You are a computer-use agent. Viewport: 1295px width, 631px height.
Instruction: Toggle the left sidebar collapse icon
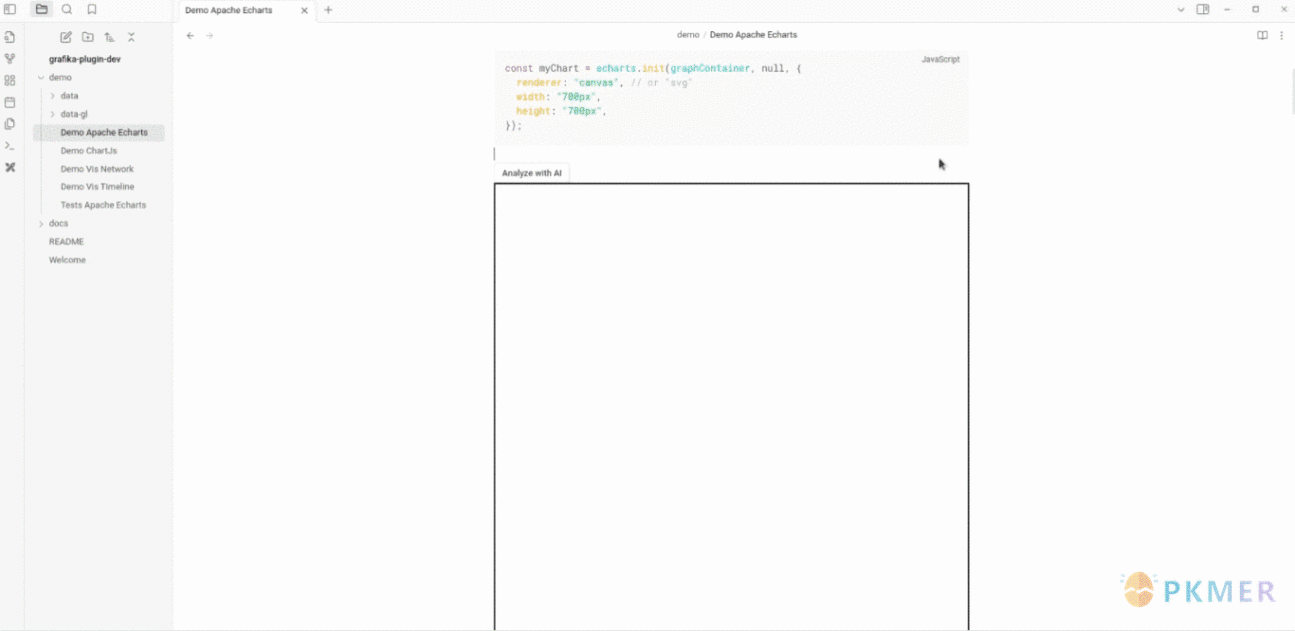(10, 9)
